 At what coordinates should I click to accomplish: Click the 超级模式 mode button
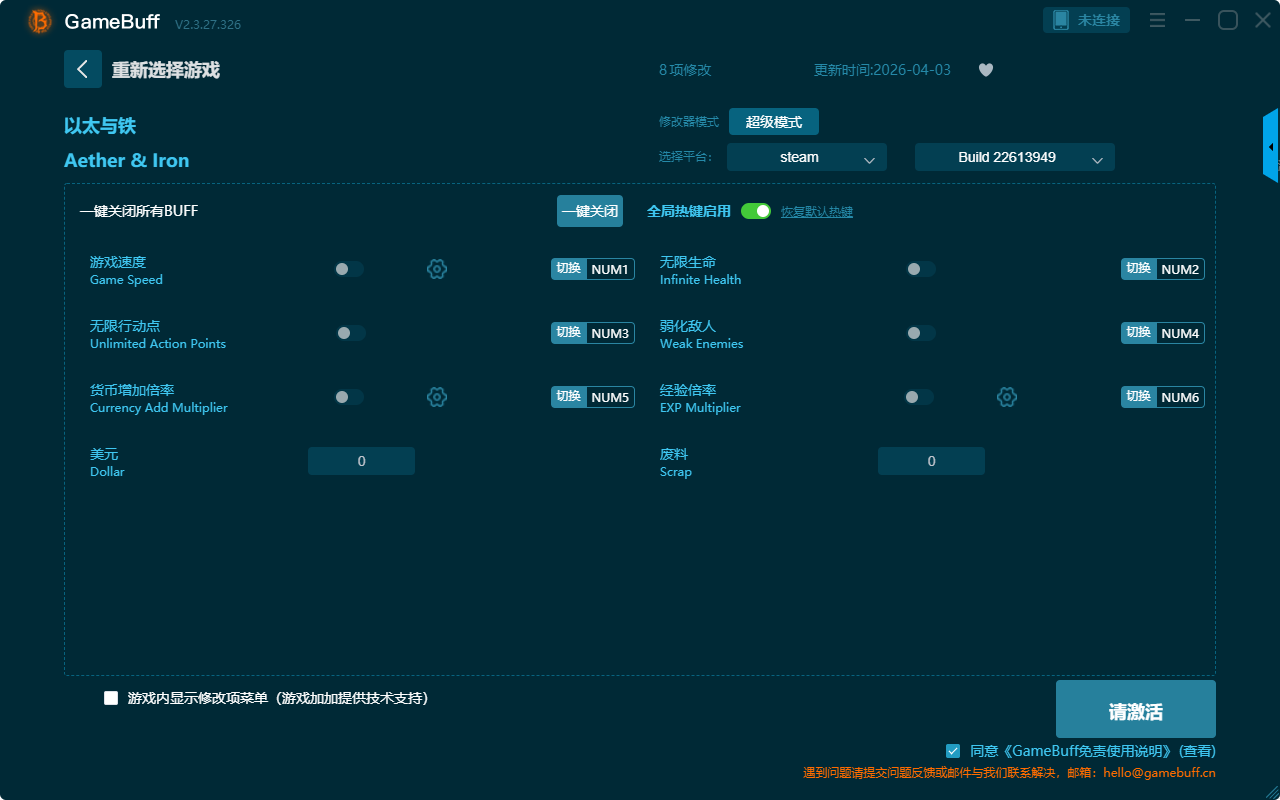(773, 122)
